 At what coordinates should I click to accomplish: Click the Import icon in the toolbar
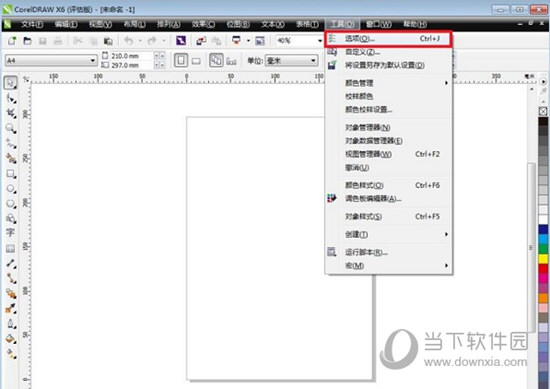tap(201, 41)
